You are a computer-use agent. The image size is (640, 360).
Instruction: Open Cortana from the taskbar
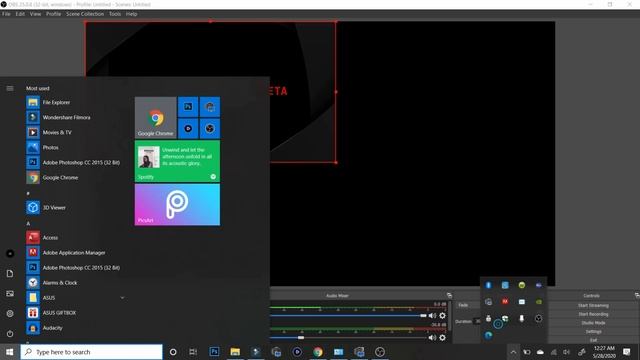[x=173, y=352]
